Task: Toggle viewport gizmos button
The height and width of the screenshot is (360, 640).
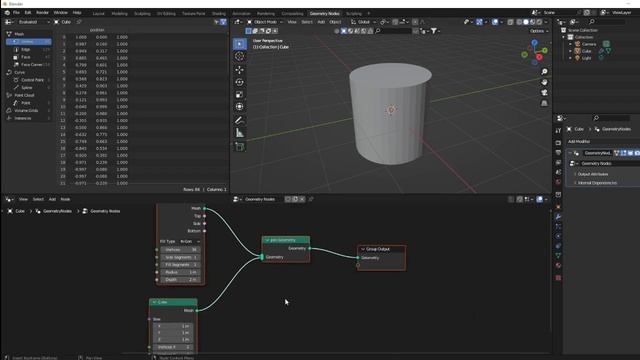Action: [480, 22]
